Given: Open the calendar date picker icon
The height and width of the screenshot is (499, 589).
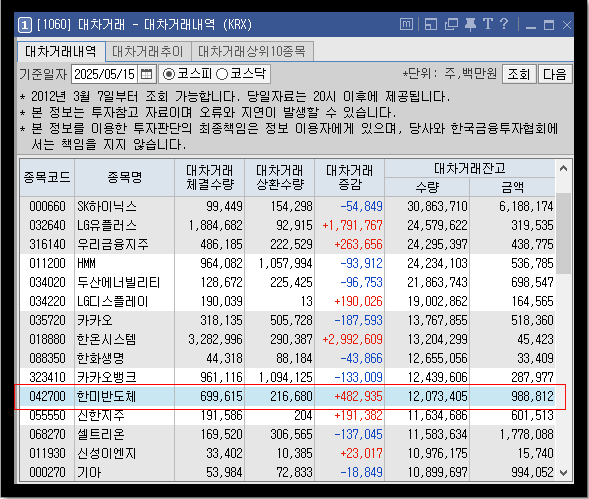Looking at the screenshot, I should (x=146, y=74).
